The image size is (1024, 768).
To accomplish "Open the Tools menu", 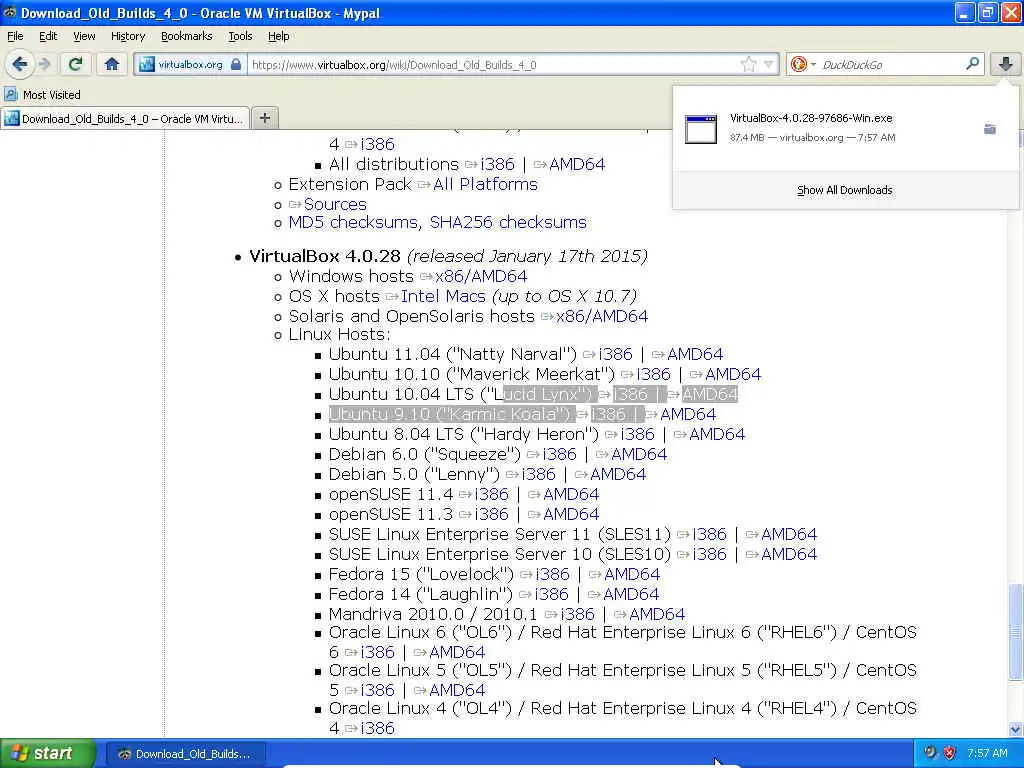I will coord(240,36).
